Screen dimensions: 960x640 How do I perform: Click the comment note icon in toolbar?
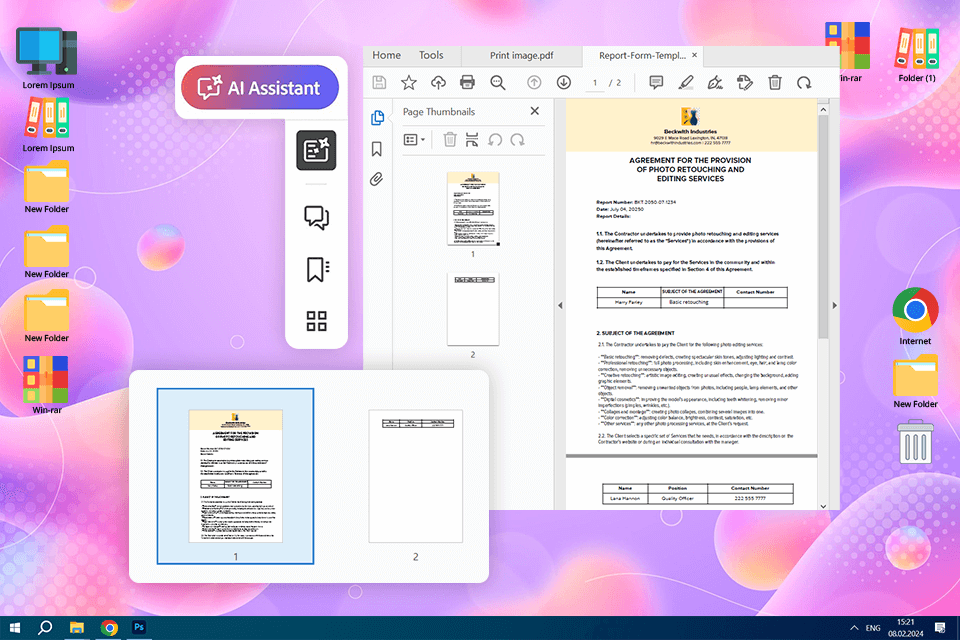click(x=656, y=83)
